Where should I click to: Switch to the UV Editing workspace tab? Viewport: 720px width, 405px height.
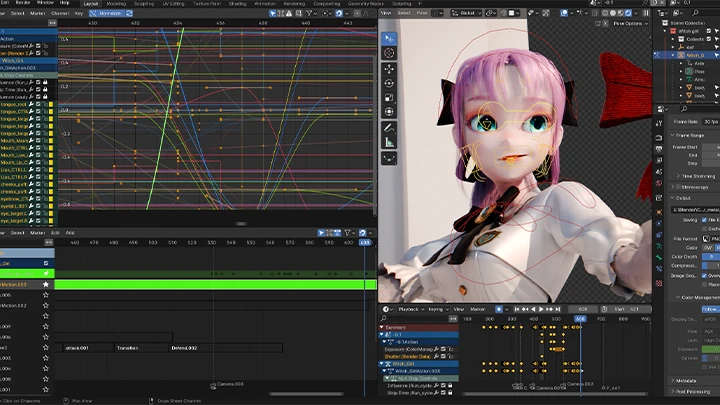click(173, 4)
